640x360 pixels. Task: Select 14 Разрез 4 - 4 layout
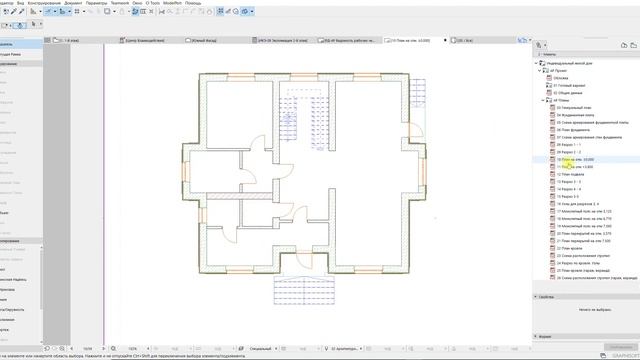[x=569, y=189]
